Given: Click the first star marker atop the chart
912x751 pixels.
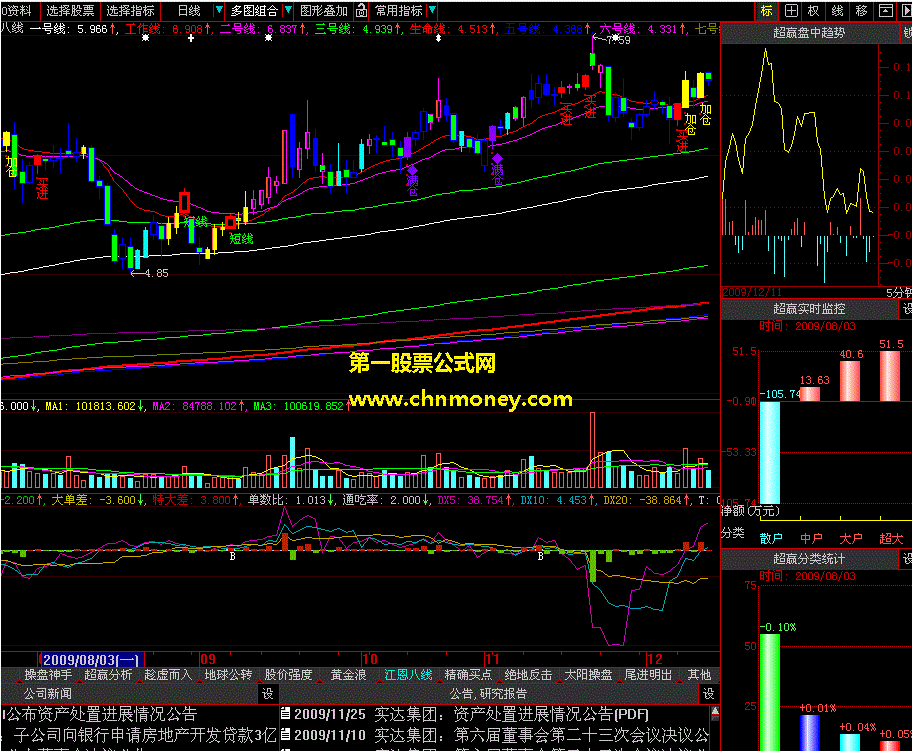Looking at the screenshot, I should point(145,38).
